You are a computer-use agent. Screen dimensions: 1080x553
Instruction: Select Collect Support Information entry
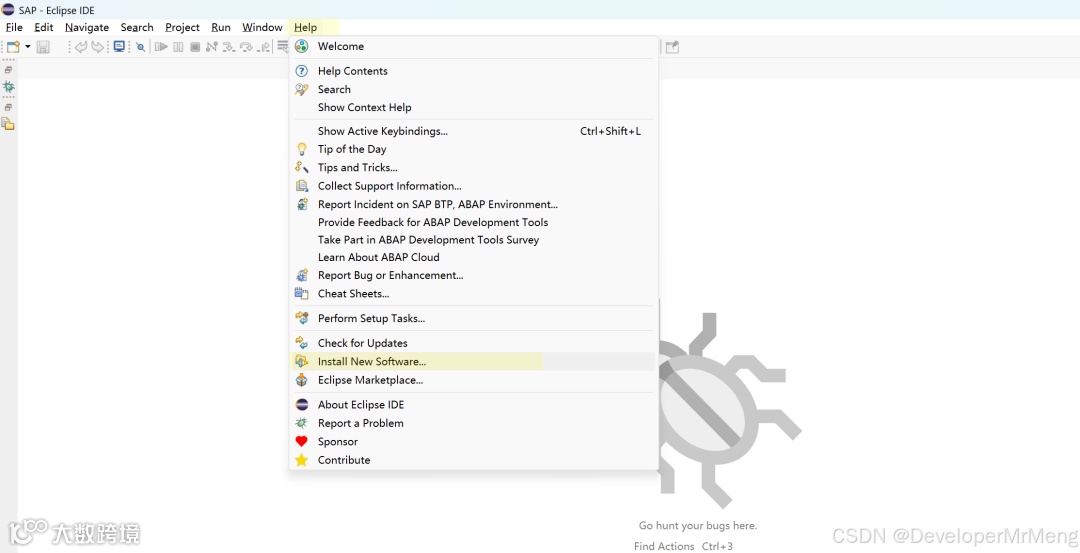pyautogui.click(x=474, y=186)
